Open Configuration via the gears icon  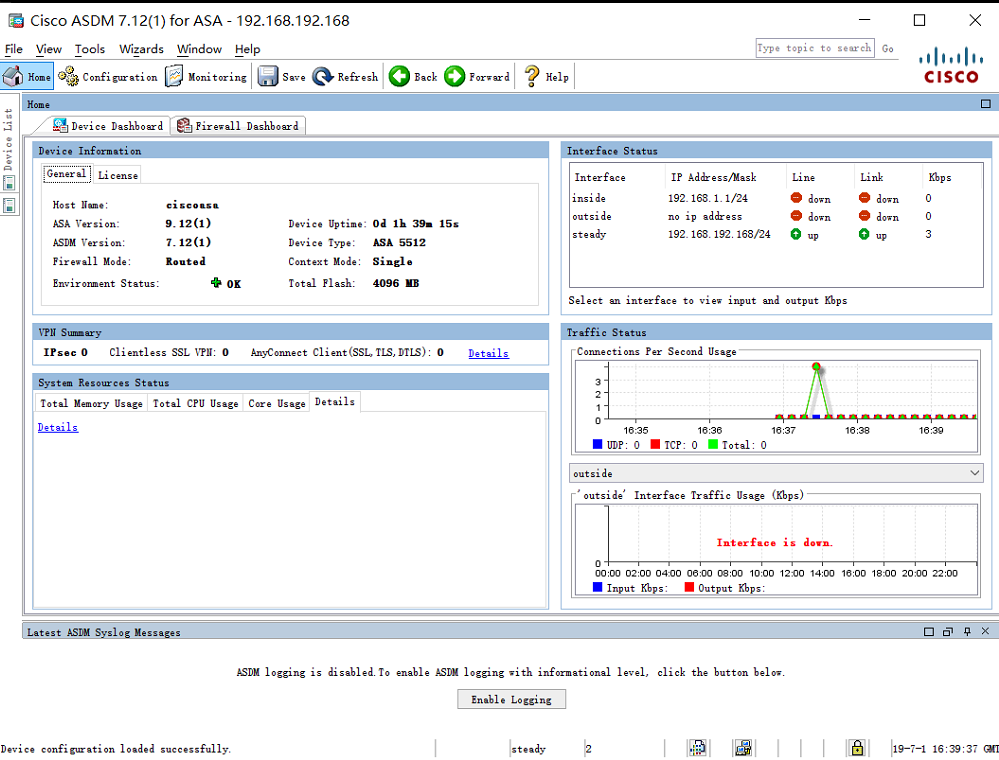click(69, 77)
